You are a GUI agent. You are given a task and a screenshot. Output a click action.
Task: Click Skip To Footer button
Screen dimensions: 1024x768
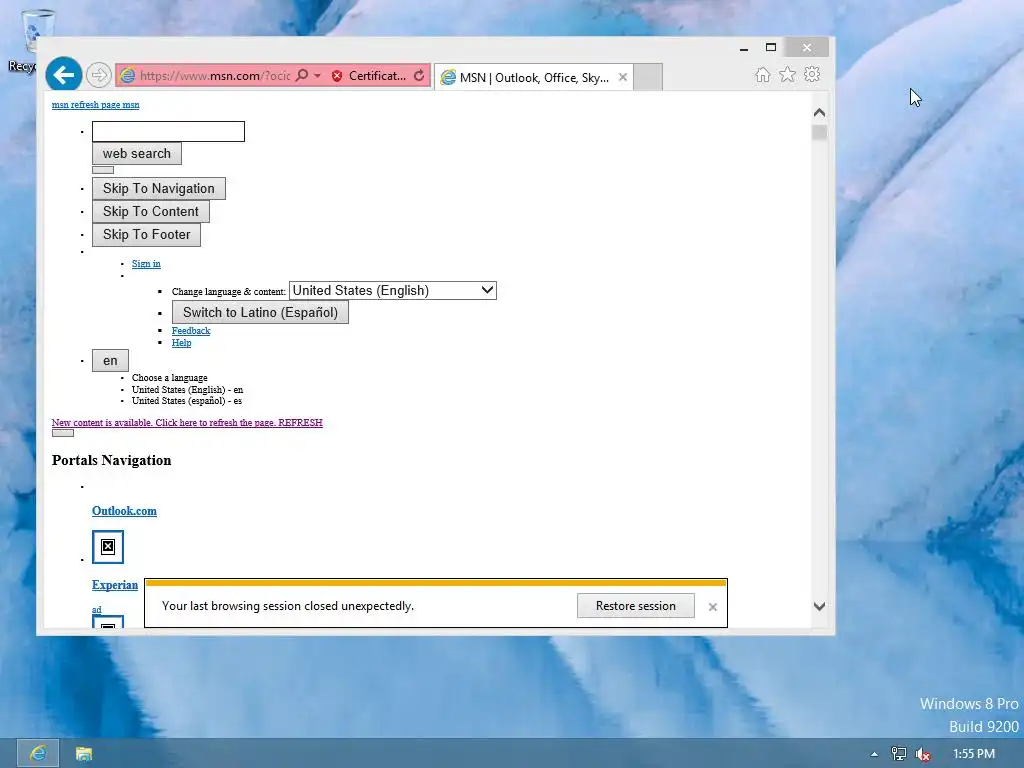click(146, 234)
